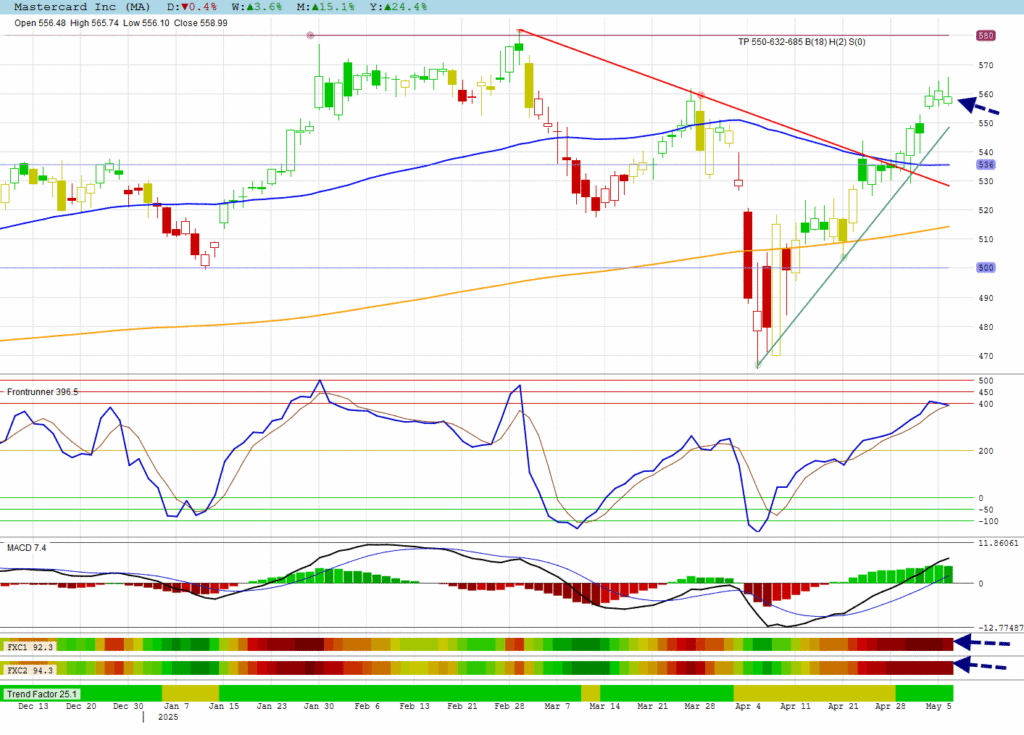This screenshot has height=735, width=1024.
Task: Click the 200 level on the Frontrunner axis
Action: [x=985, y=451]
